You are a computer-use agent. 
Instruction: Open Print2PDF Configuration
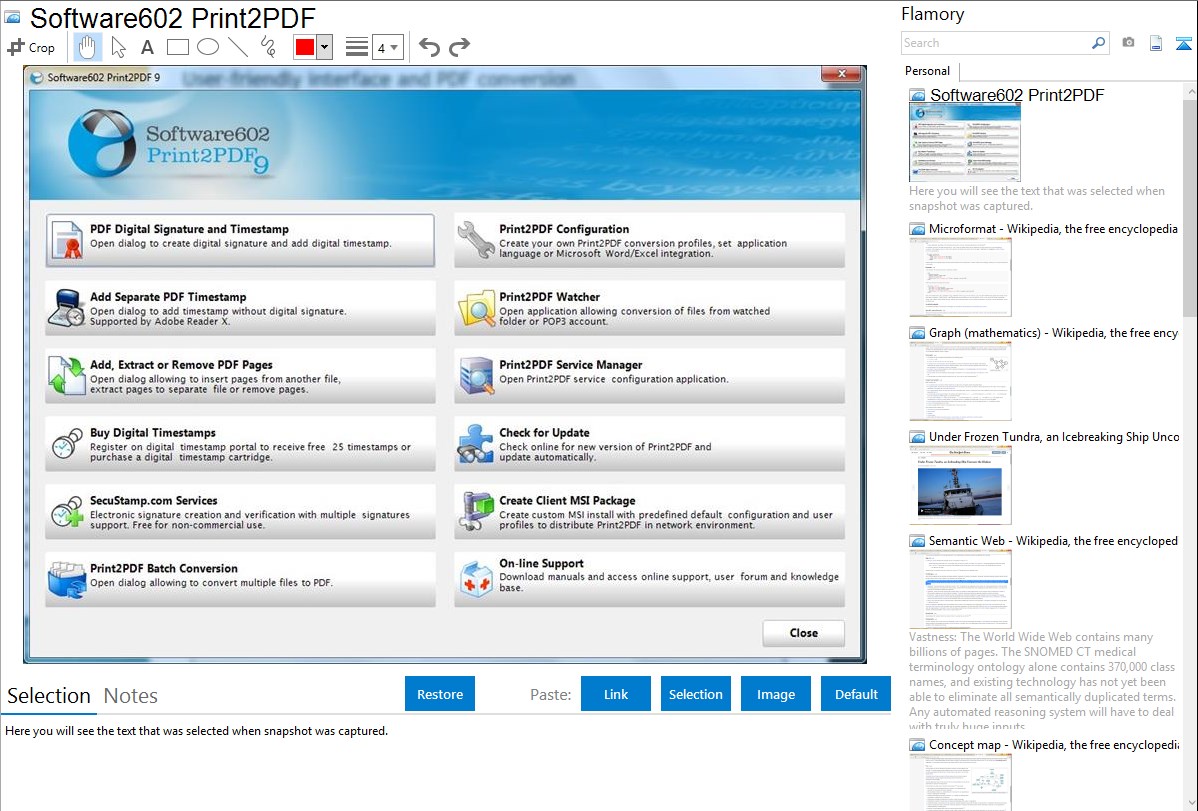(649, 240)
